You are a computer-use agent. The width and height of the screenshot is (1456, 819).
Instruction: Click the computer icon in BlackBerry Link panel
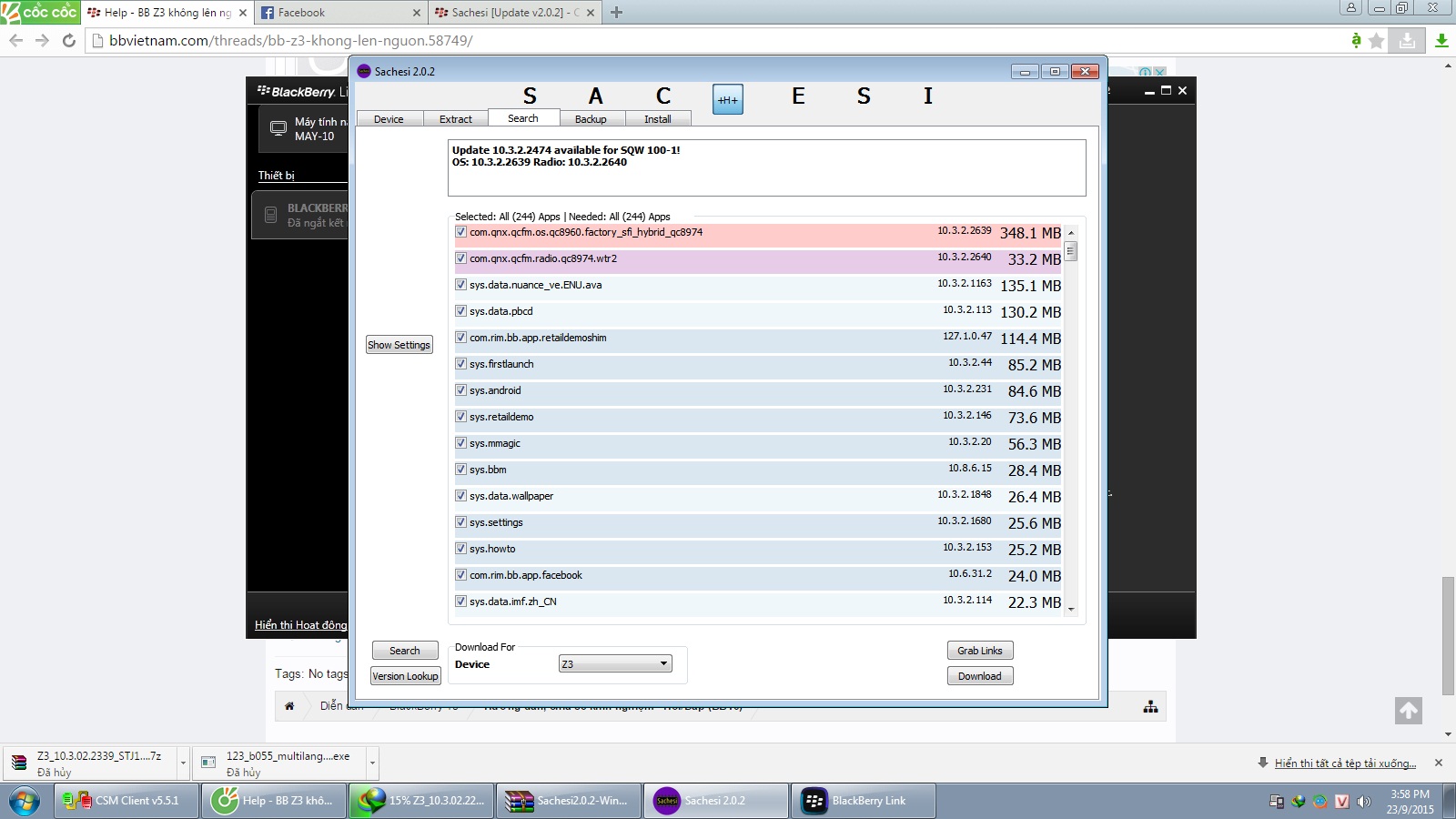(278, 128)
